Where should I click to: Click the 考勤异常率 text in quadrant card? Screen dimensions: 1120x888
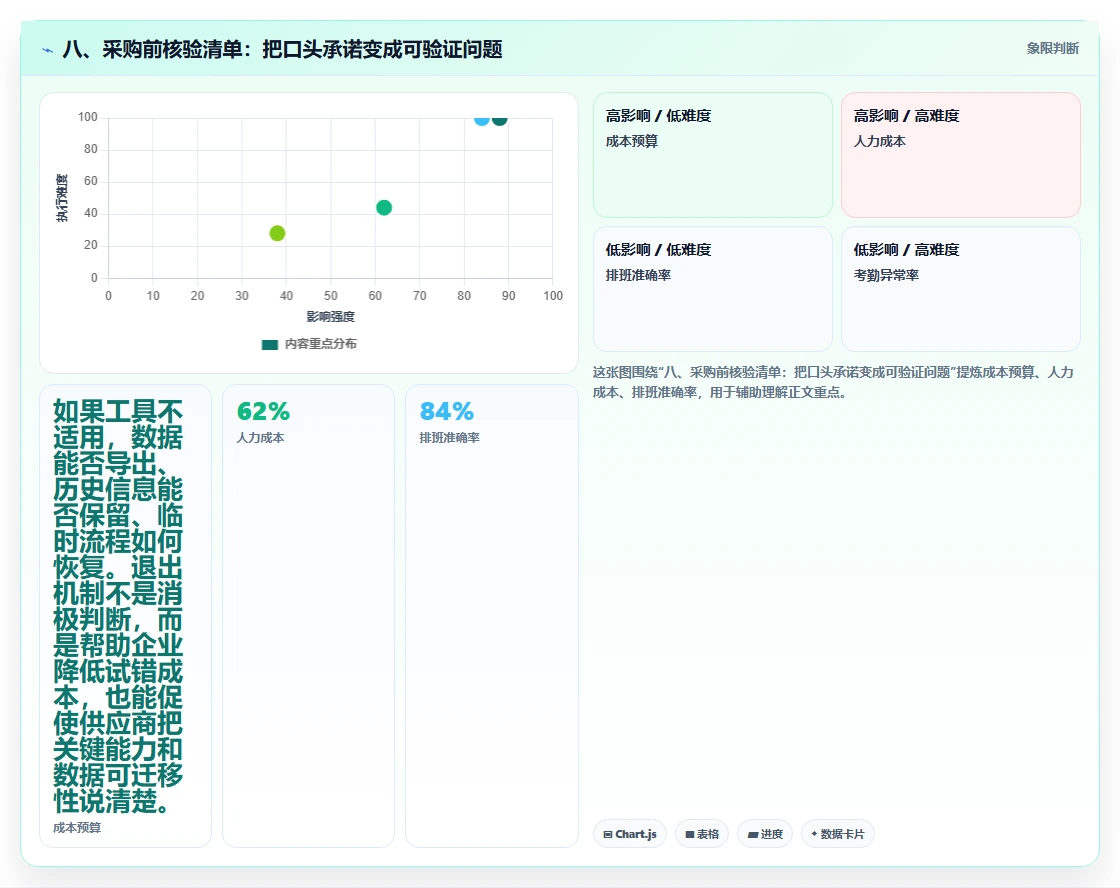[x=886, y=275]
